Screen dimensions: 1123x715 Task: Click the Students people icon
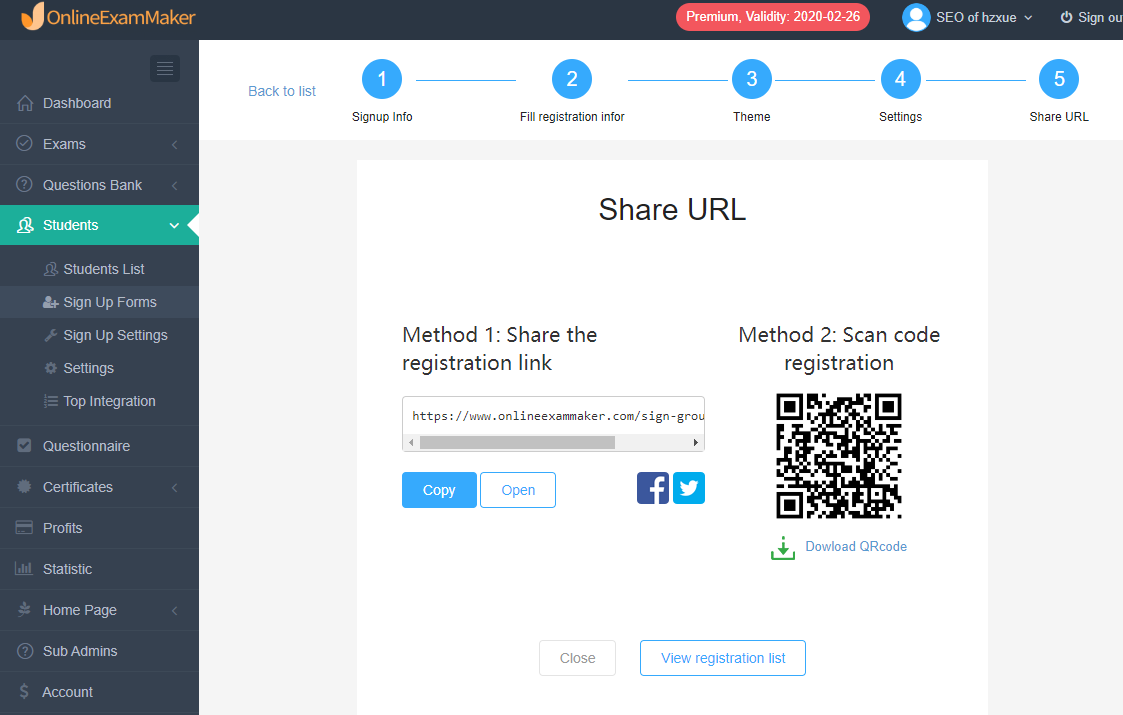tap(25, 225)
